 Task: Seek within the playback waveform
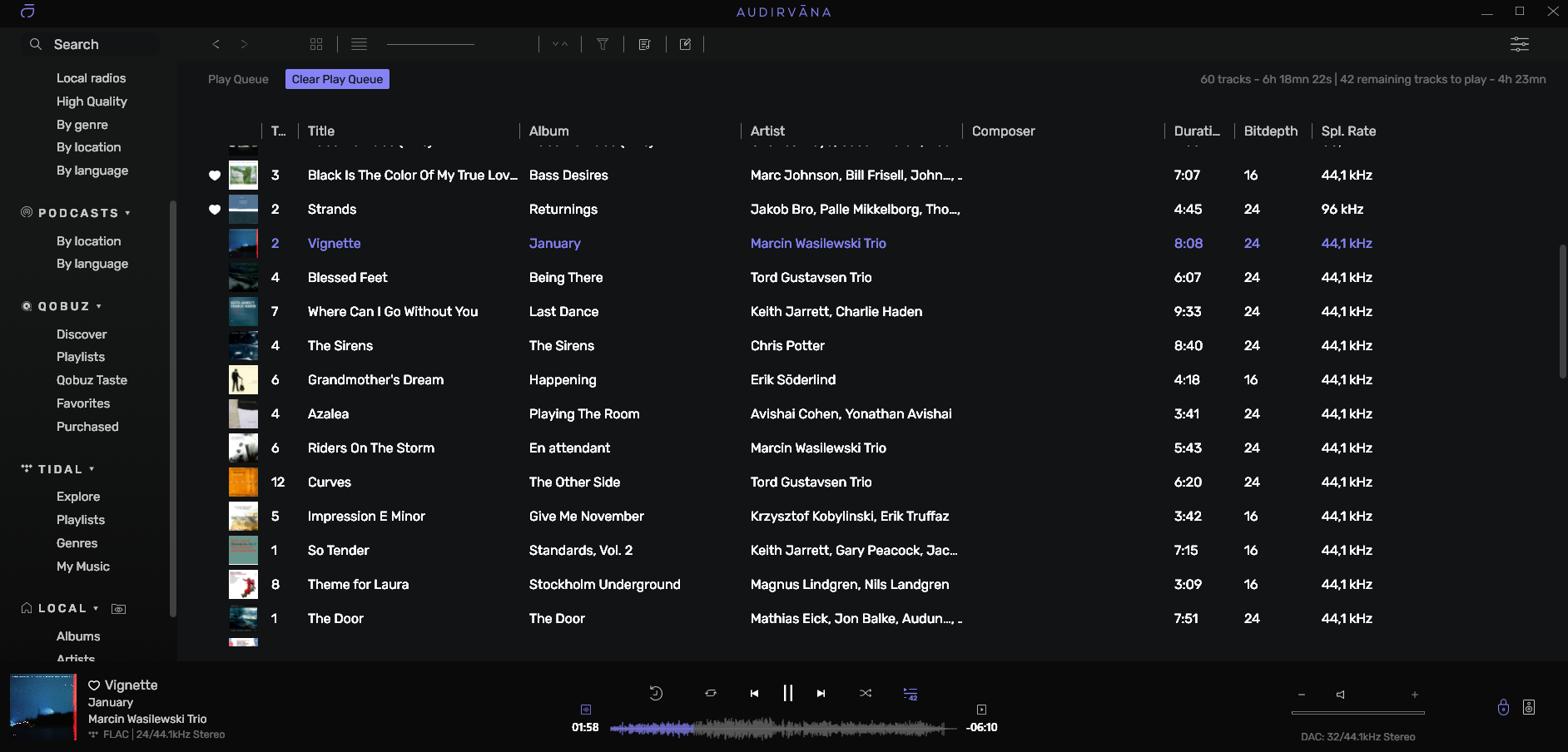coord(783,729)
